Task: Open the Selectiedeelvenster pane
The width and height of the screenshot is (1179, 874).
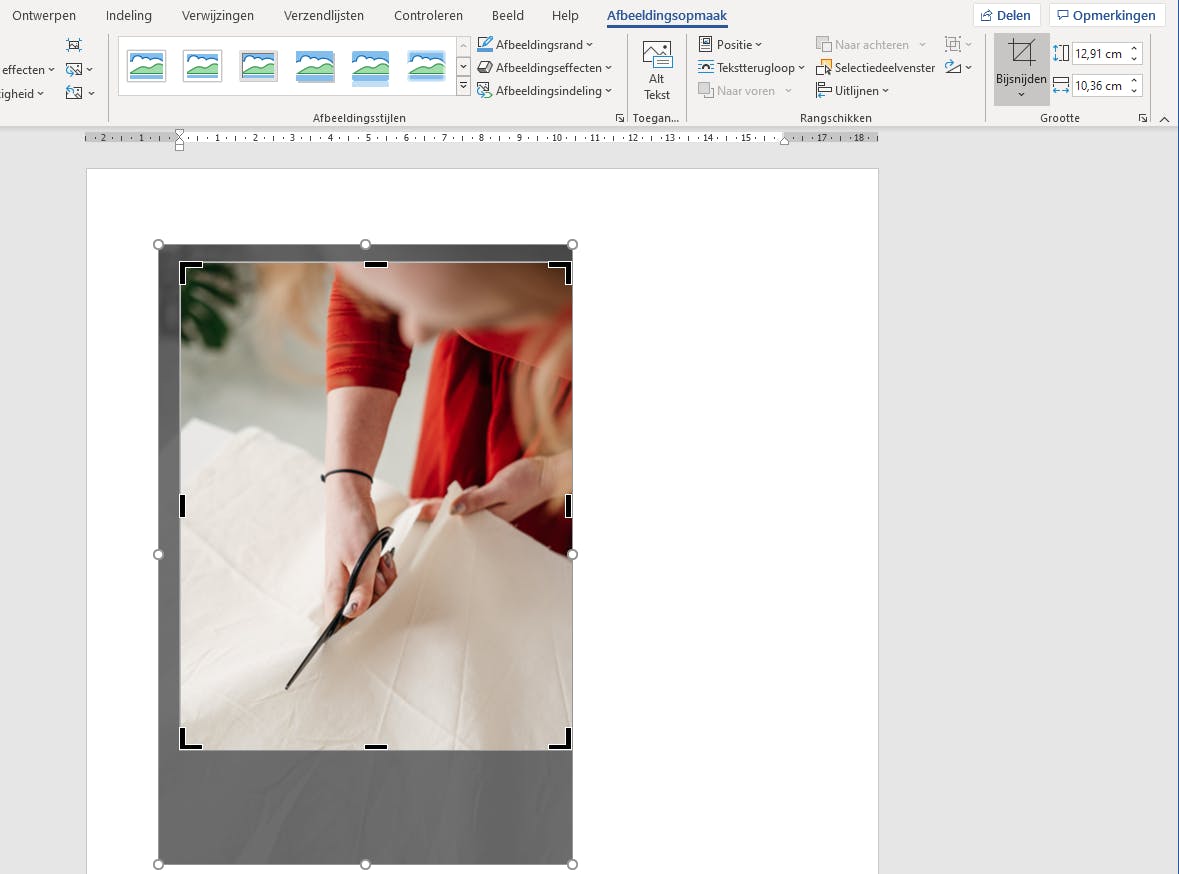Action: [x=876, y=68]
